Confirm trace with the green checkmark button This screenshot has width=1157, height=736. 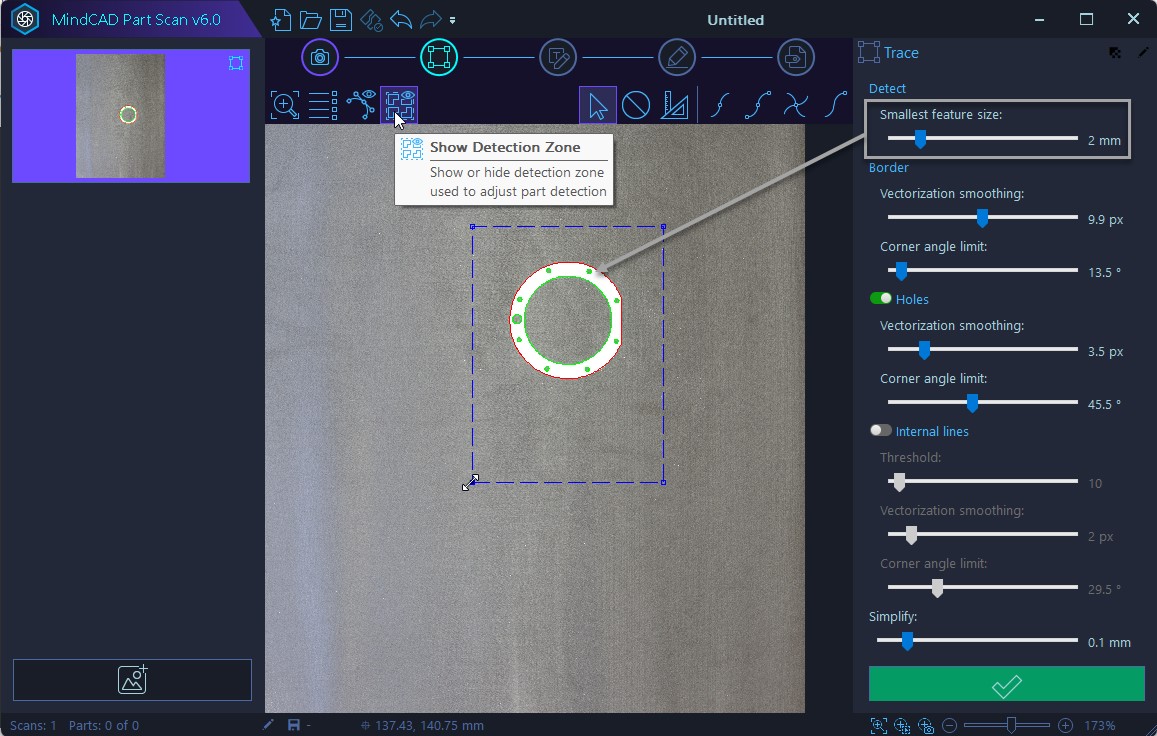pyautogui.click(x=1005, y=684)
